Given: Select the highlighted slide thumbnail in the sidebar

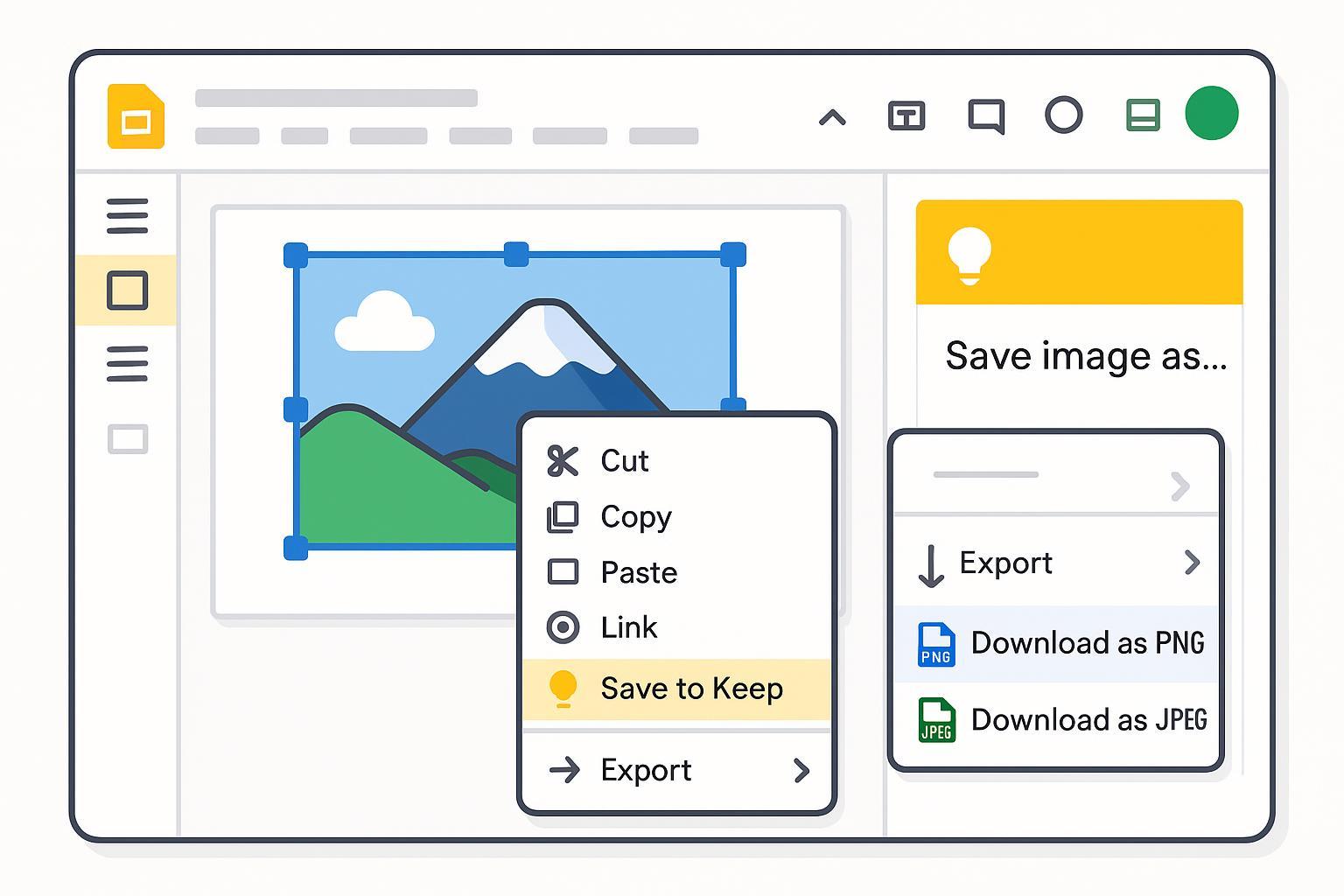Looking at the screenshot, I should pyautogui.click(x=127, y=290).
